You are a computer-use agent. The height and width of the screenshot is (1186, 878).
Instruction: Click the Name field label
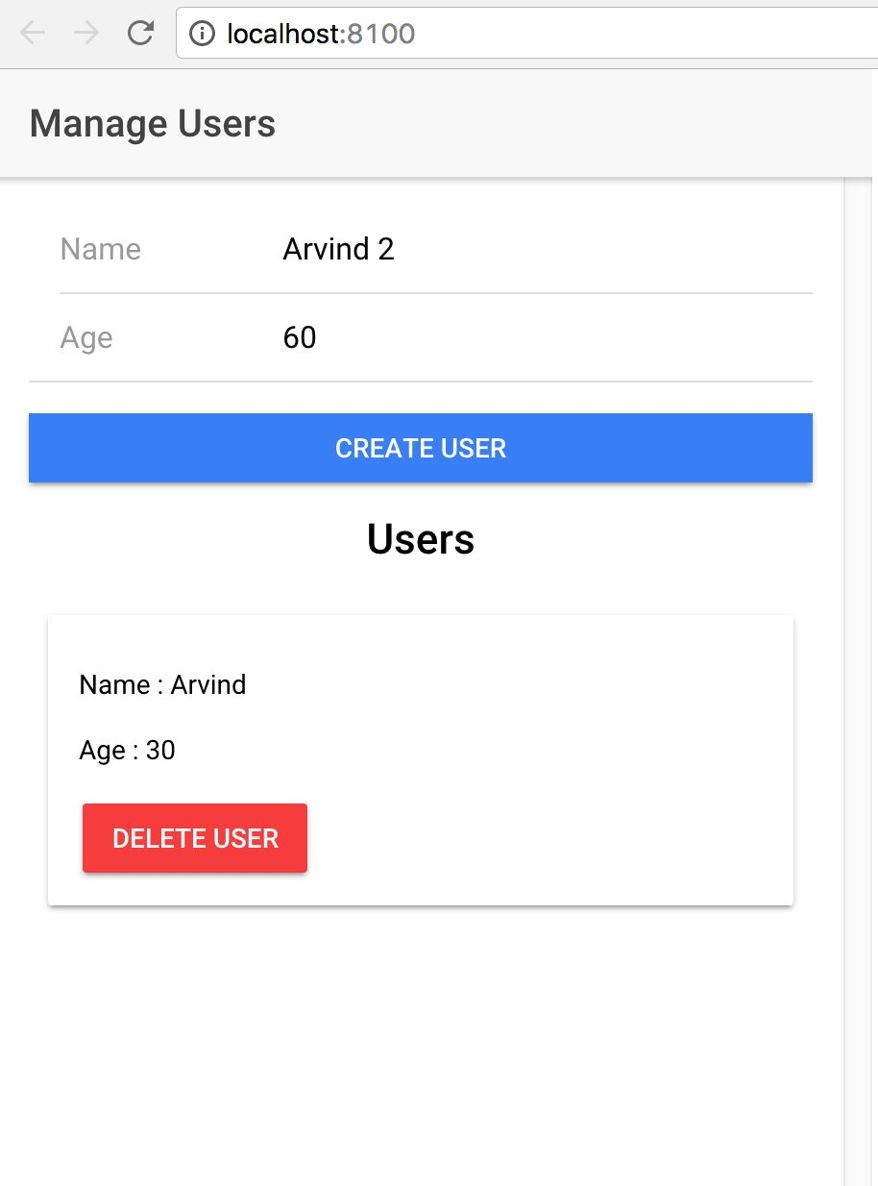pos(101,249)
